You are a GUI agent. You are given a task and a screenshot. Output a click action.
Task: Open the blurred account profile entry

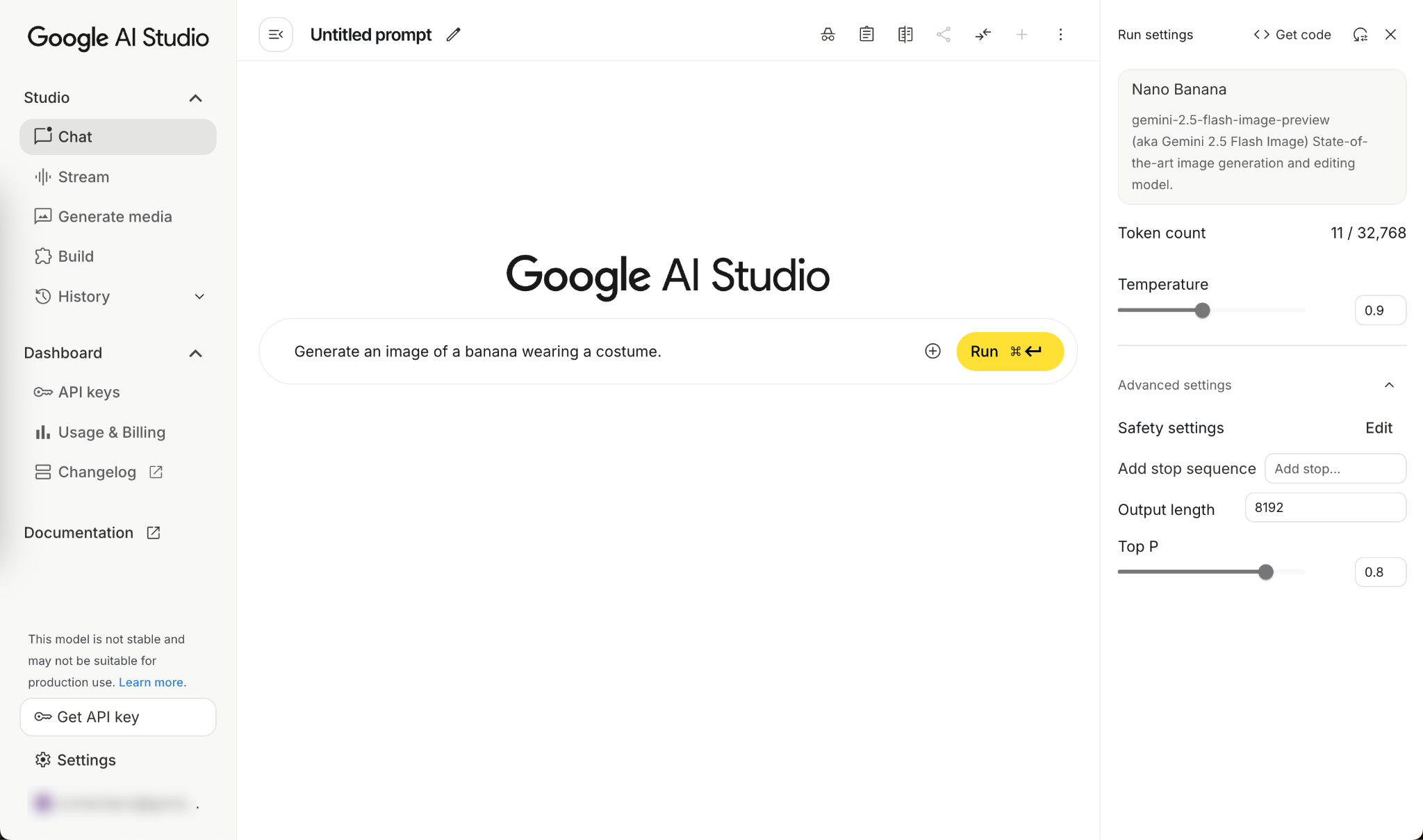[115, 804]
